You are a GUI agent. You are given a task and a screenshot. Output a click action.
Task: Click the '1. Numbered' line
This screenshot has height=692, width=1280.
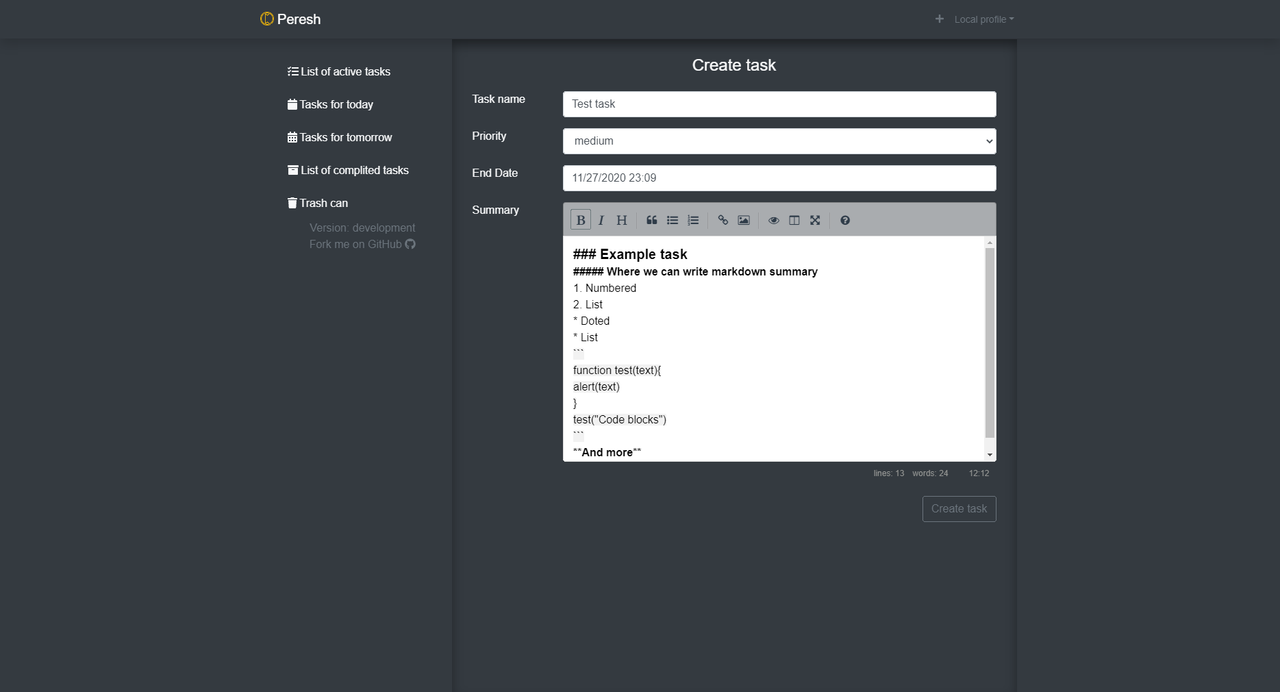tap(604, 288)
